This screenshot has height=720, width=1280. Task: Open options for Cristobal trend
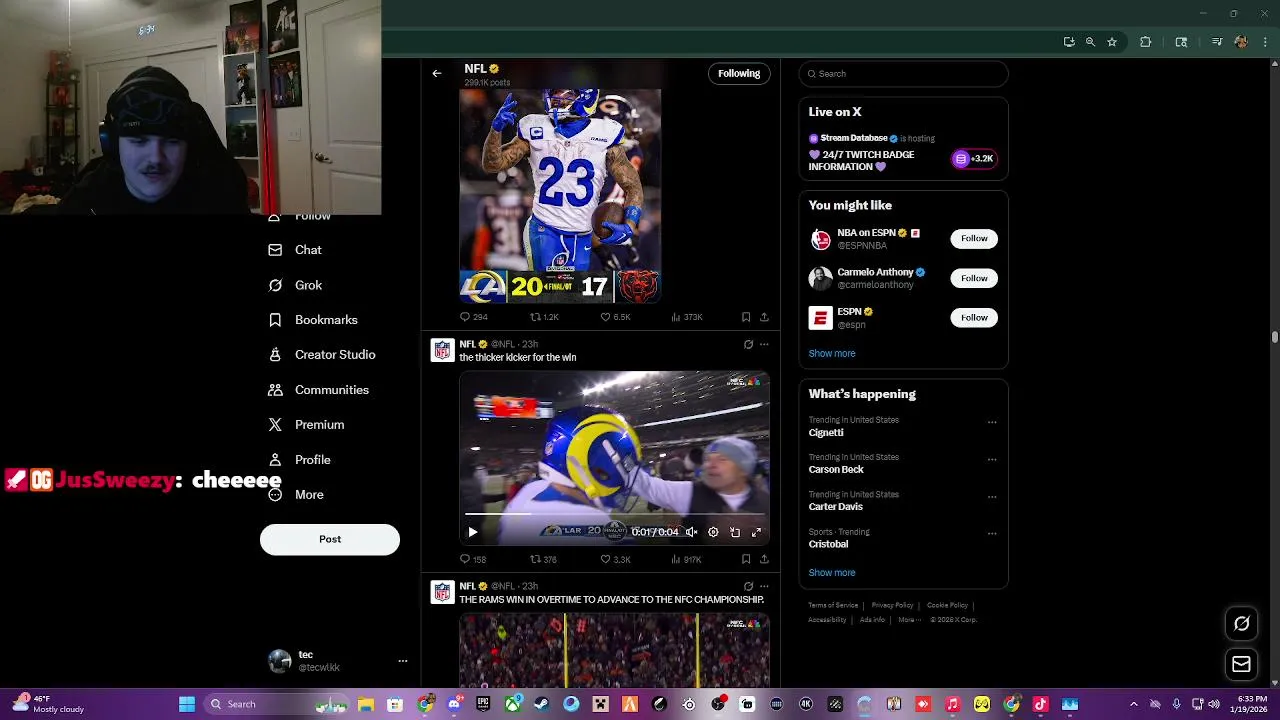coord(992,533)
